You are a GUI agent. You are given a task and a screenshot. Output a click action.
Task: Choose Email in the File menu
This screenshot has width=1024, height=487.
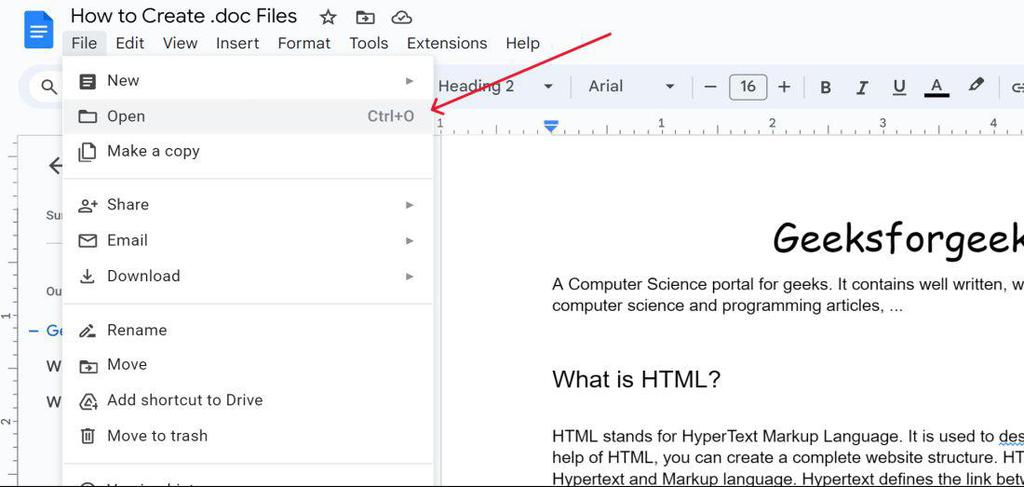pyautogui.click(x=248, y=240)
